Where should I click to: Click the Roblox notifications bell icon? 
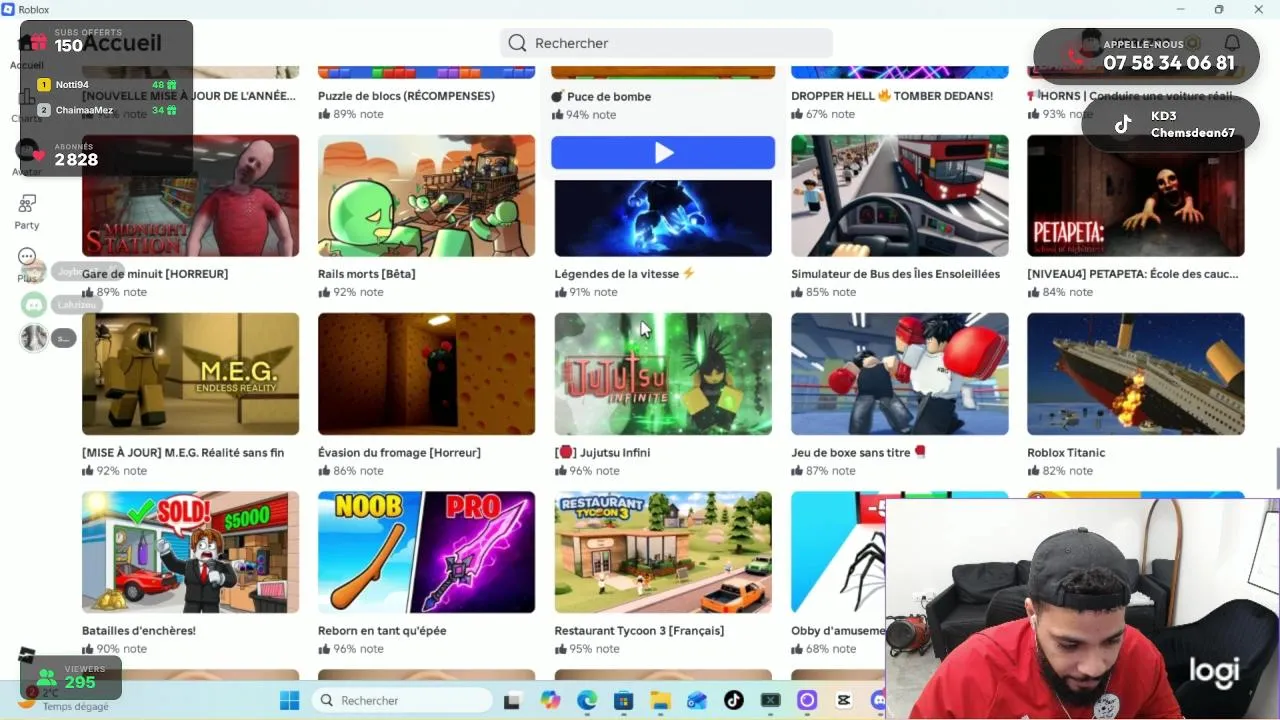[1232, 43]
